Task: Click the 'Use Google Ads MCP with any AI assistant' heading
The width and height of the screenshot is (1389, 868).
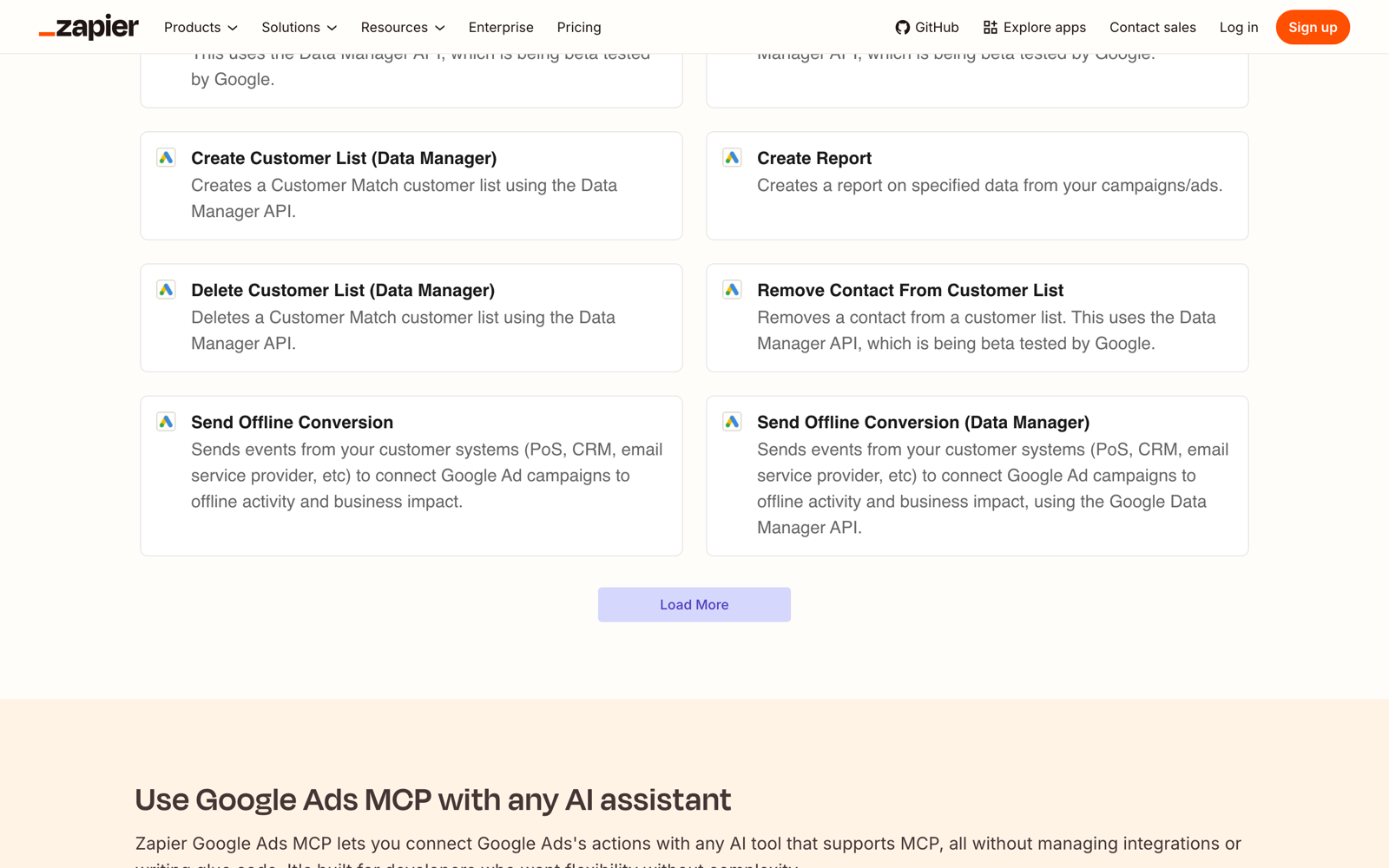Action: pos(433,799)
